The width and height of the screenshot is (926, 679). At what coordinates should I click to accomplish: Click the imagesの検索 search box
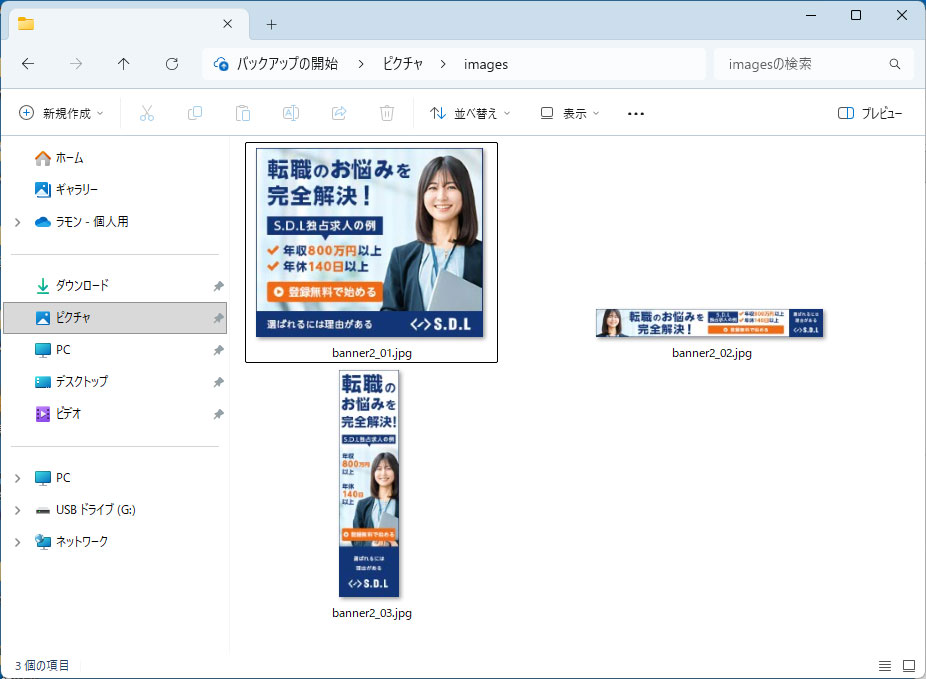(800, 64)
